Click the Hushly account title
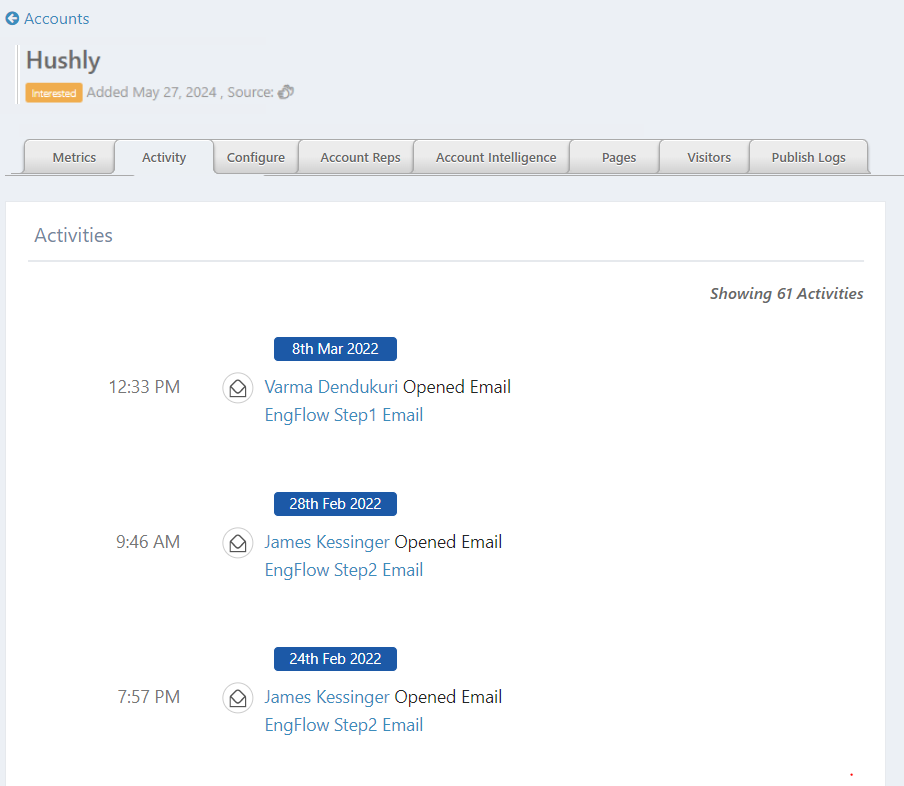 [63, 61]
